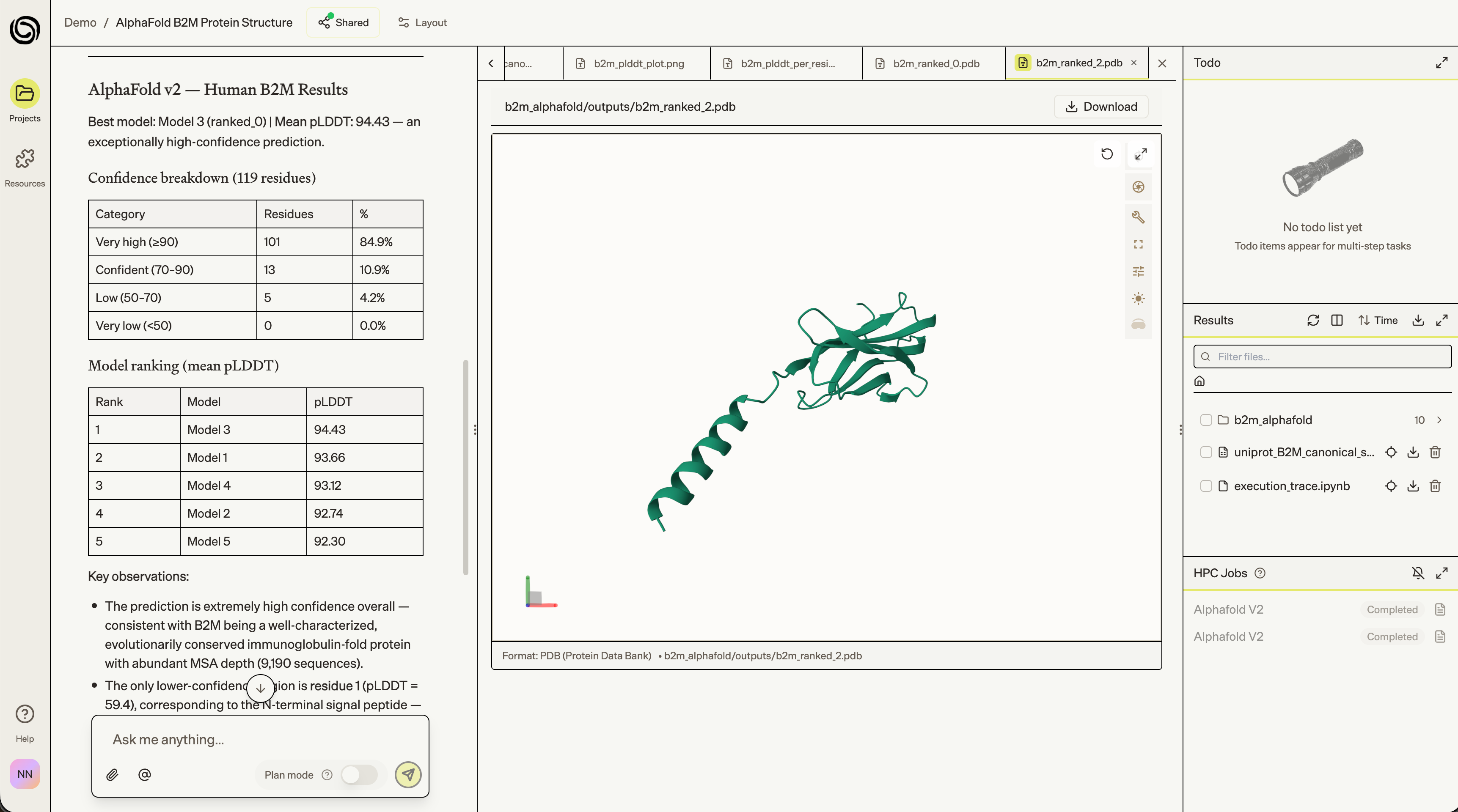Focus the Filter files search field
This screenshot has height=812, width=1458.
tap(1322, 357)
